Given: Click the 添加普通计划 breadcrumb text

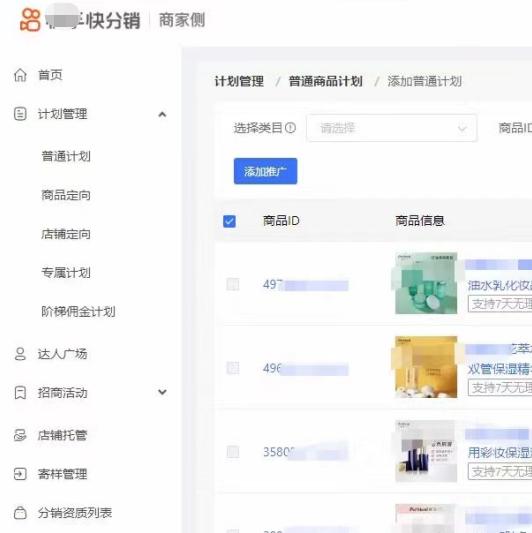Looking at the screenshot, I should 425,81.
